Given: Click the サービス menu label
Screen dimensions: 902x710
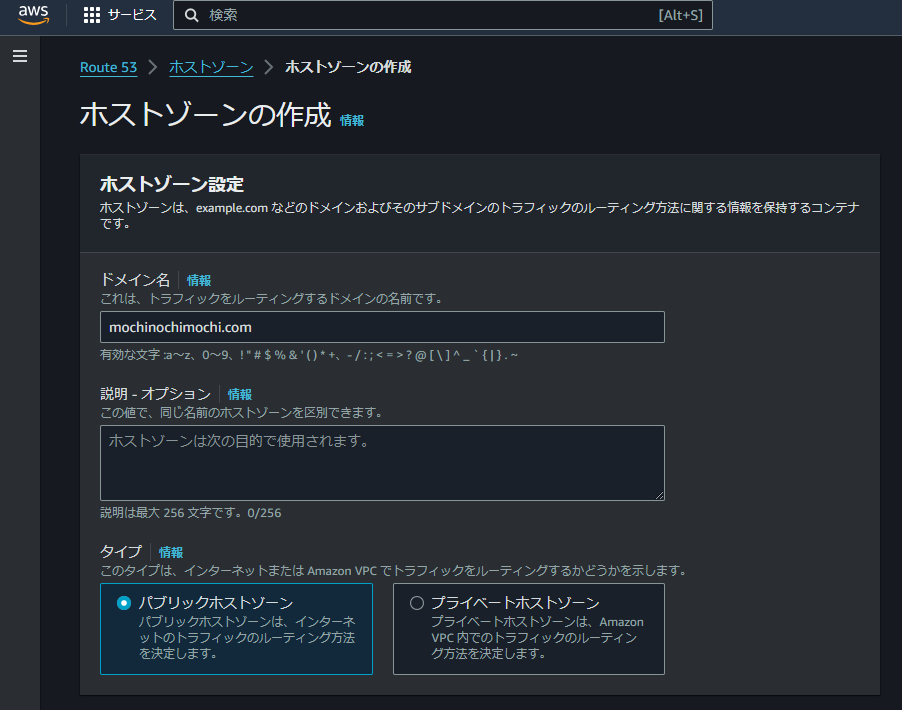Looking at the screenshot, I should pyautogui.click(x=132, y=15).
